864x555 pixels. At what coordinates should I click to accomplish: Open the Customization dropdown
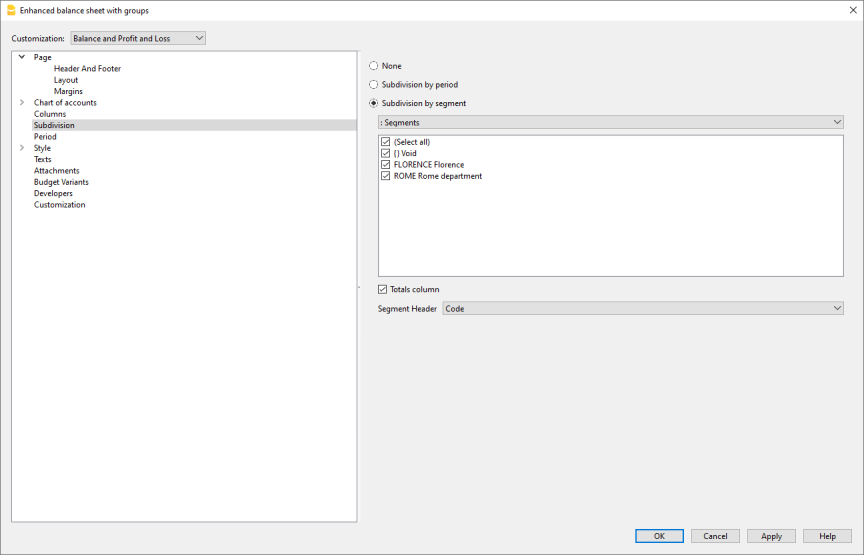pyautogui.click(x=138, y=38)
